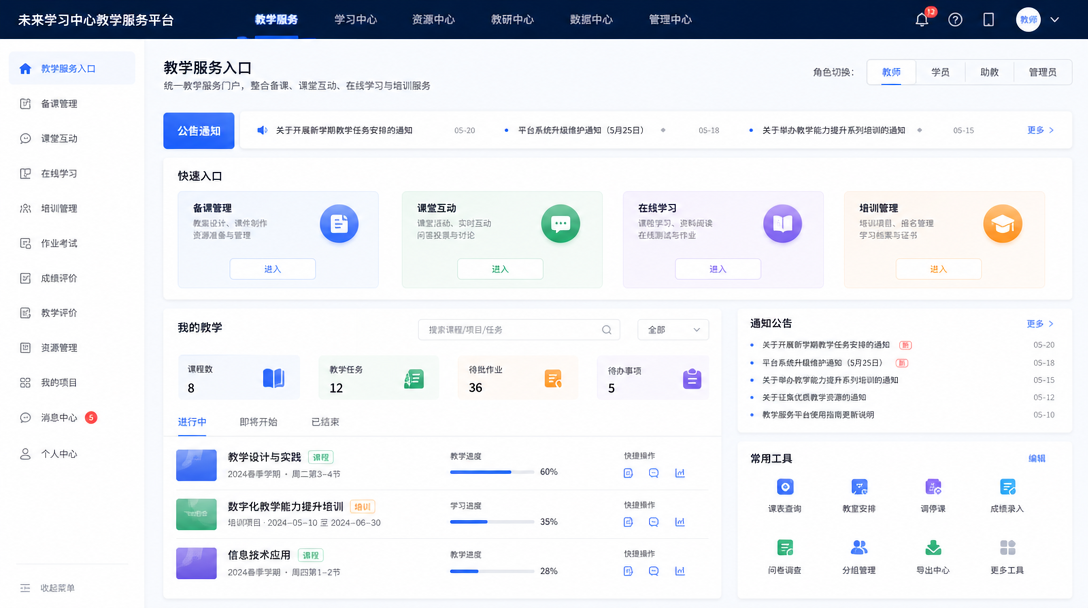The width and height of the screenshot is (1088, 608).
Task: Select the 教学服务 top menu
Action: tap(276, 19)
